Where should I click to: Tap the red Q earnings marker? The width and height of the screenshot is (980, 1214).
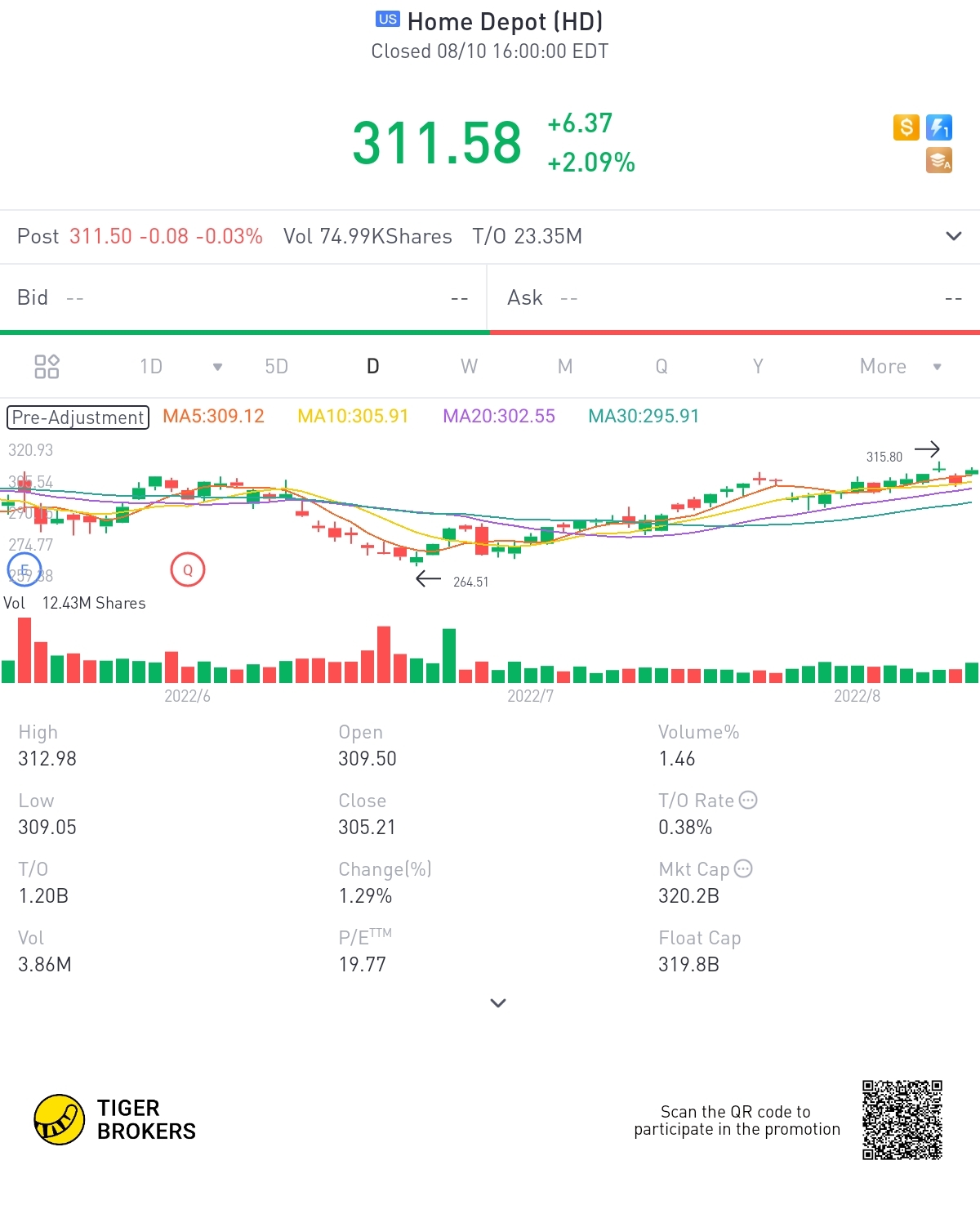click(x=188, y=570)
